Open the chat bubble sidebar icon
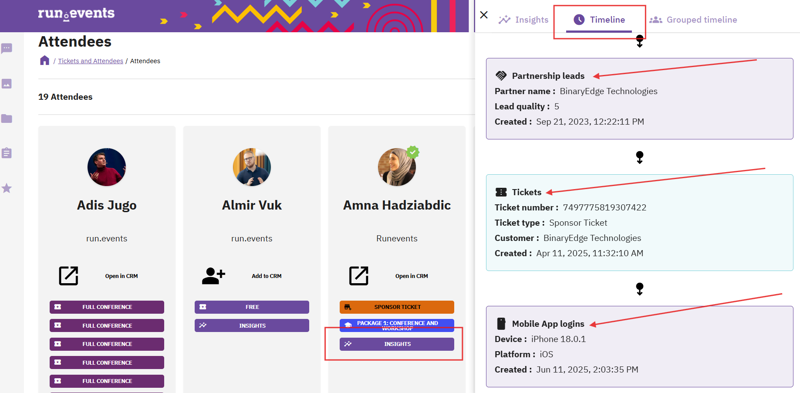The width and height of the screenshot is (800, 393). click(7, 49)
